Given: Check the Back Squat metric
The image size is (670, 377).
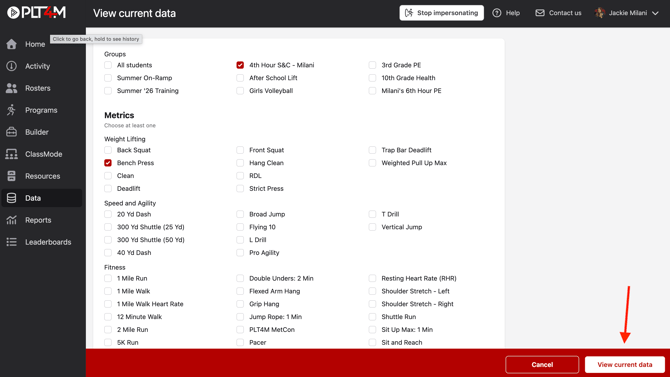Looking at the screenshot, I should (108, 150).
